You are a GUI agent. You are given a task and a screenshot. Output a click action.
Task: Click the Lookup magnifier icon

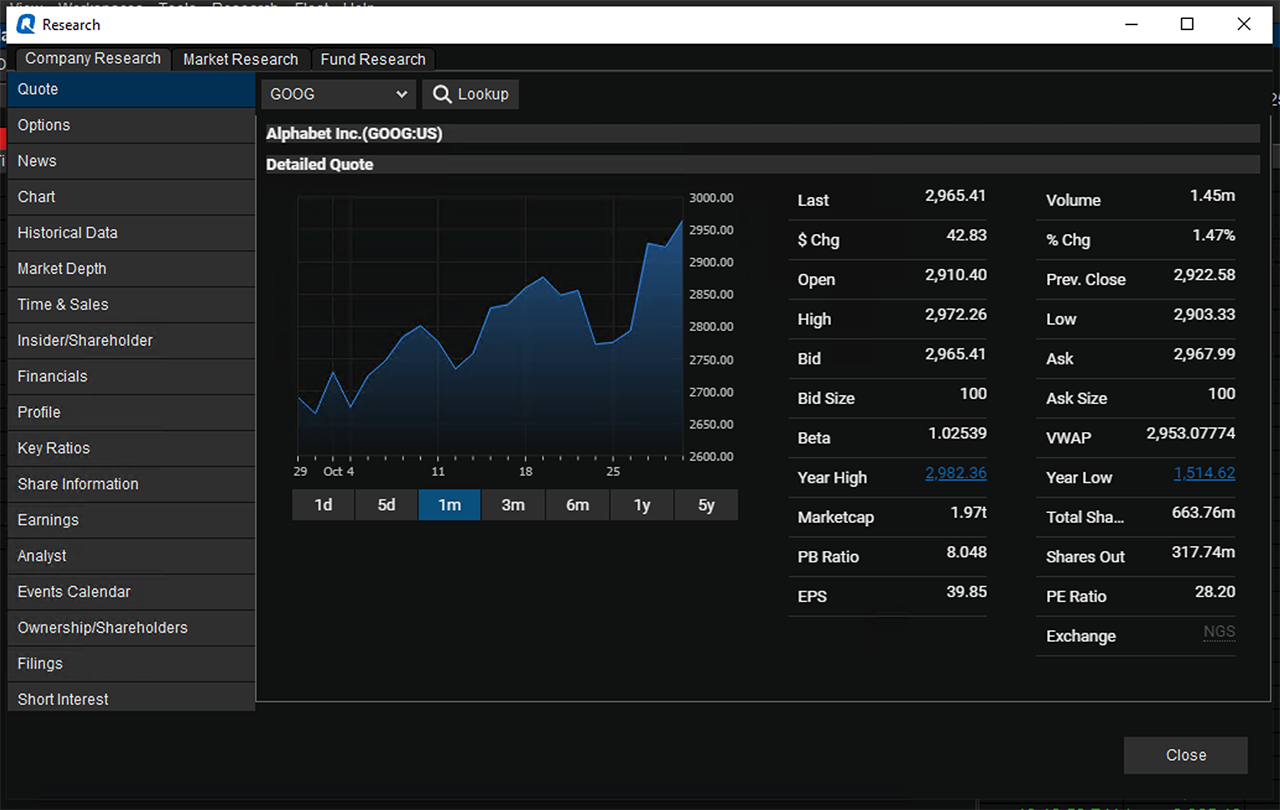click(442, 94)
